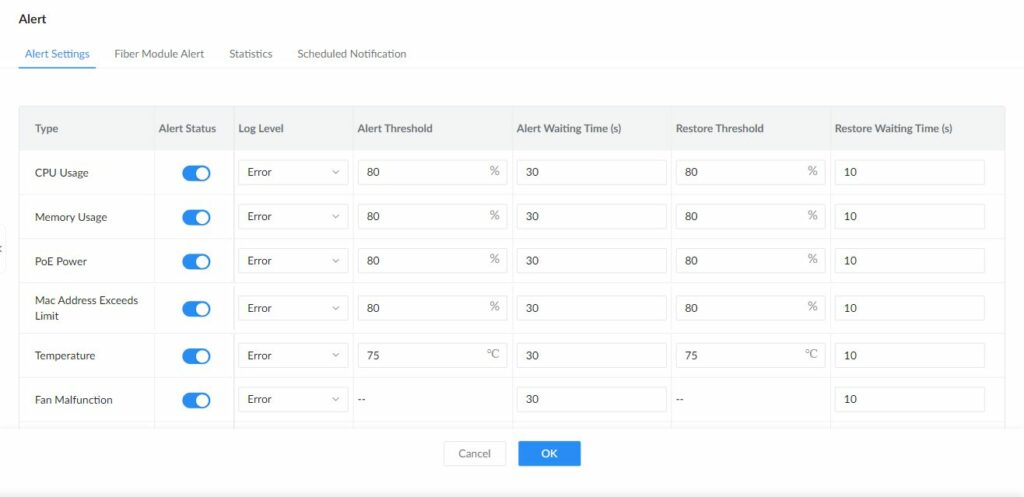
Task: Click the Fan Malfunction Restore Waiting Time field
Action: pyautogui.click(x=910, y=399)
